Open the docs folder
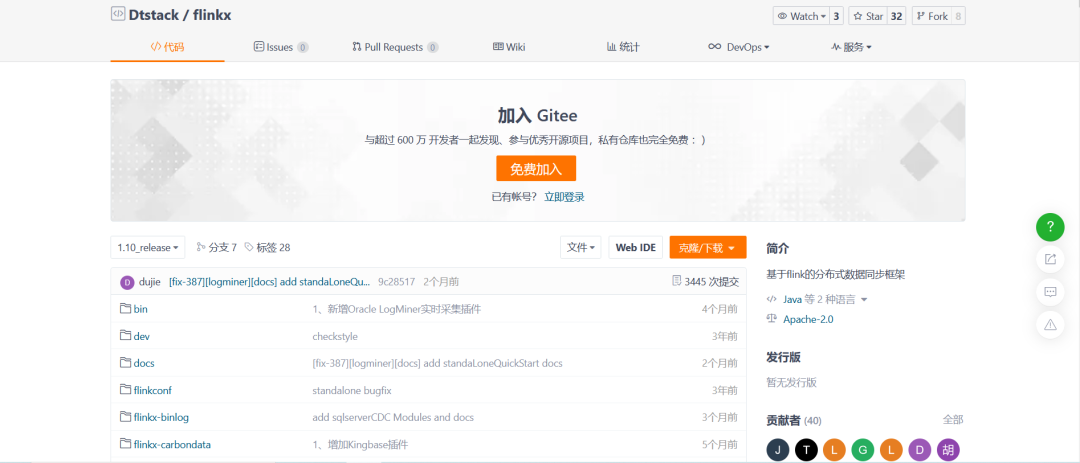This screenshot has height=463, width=1080. click(144, 363)
